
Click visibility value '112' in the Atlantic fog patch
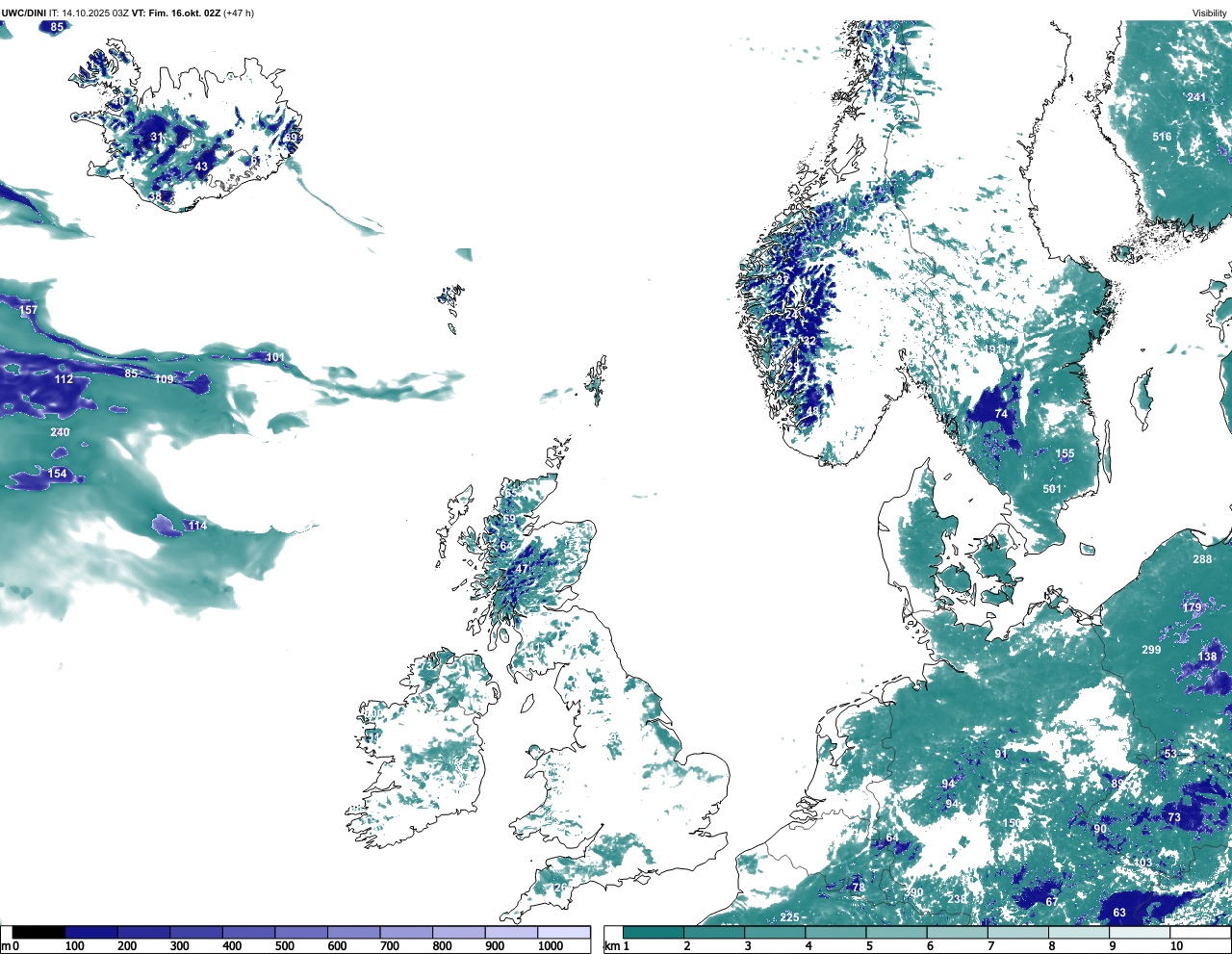[x=64, y=379]
